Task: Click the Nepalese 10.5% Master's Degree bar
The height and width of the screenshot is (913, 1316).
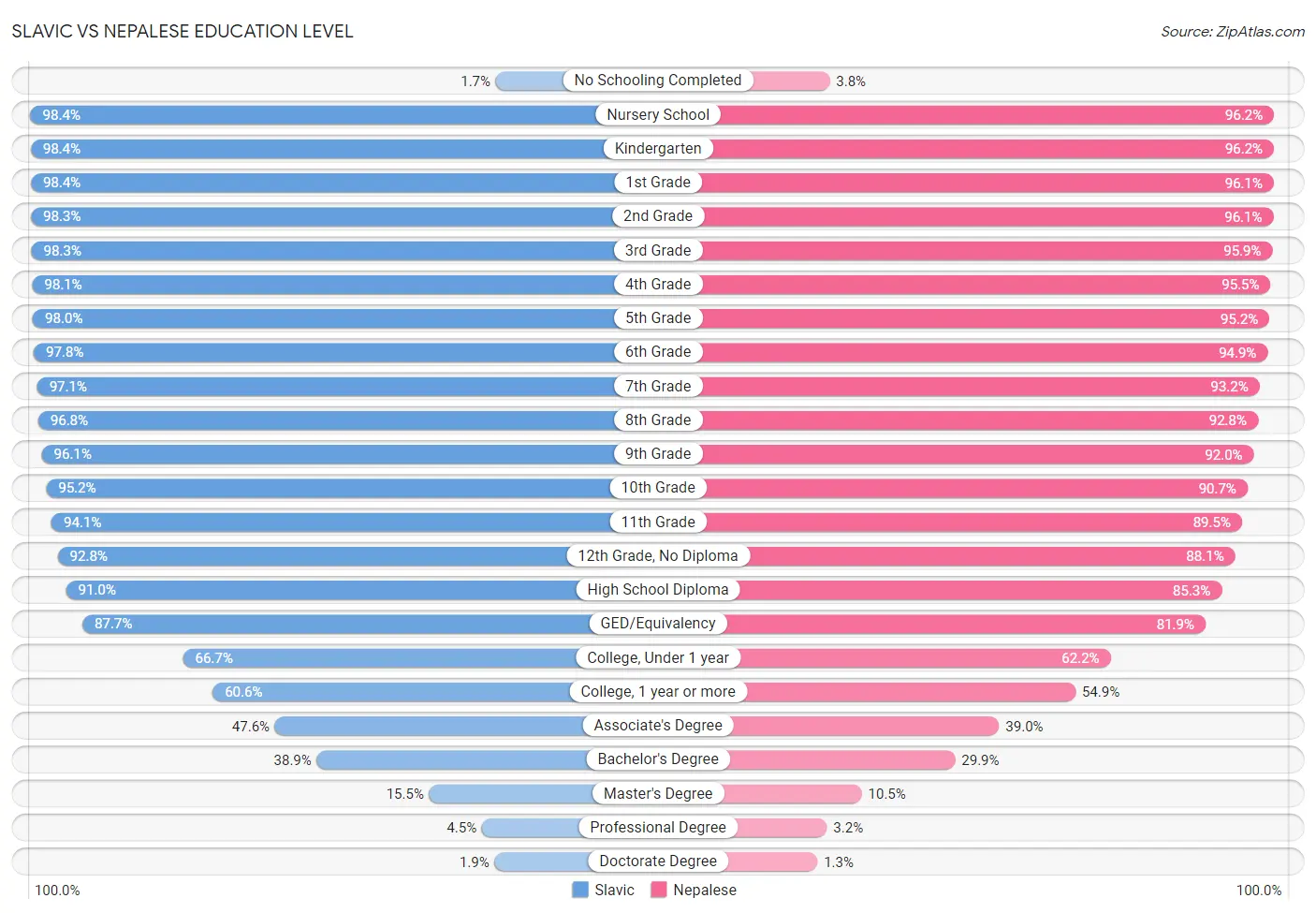Action: 760,793
